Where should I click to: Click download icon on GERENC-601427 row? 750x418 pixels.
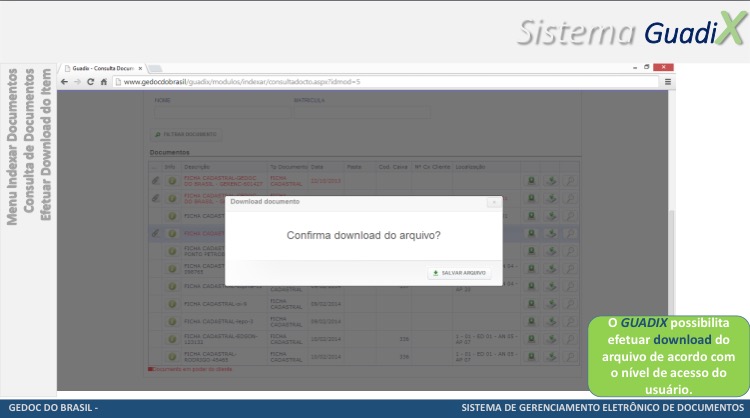[x=551, y=181]
